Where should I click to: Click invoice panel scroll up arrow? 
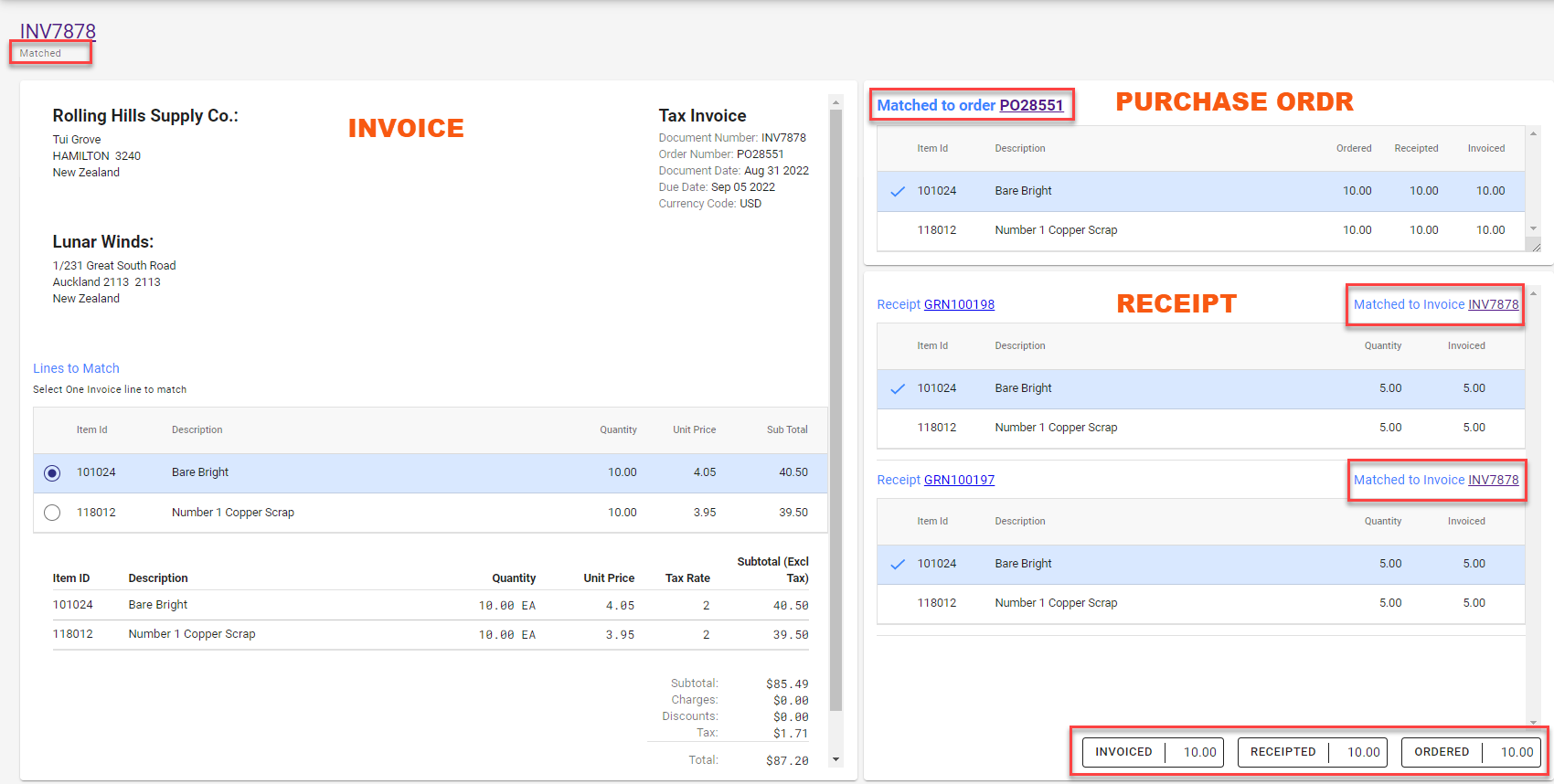coord(836,101)
